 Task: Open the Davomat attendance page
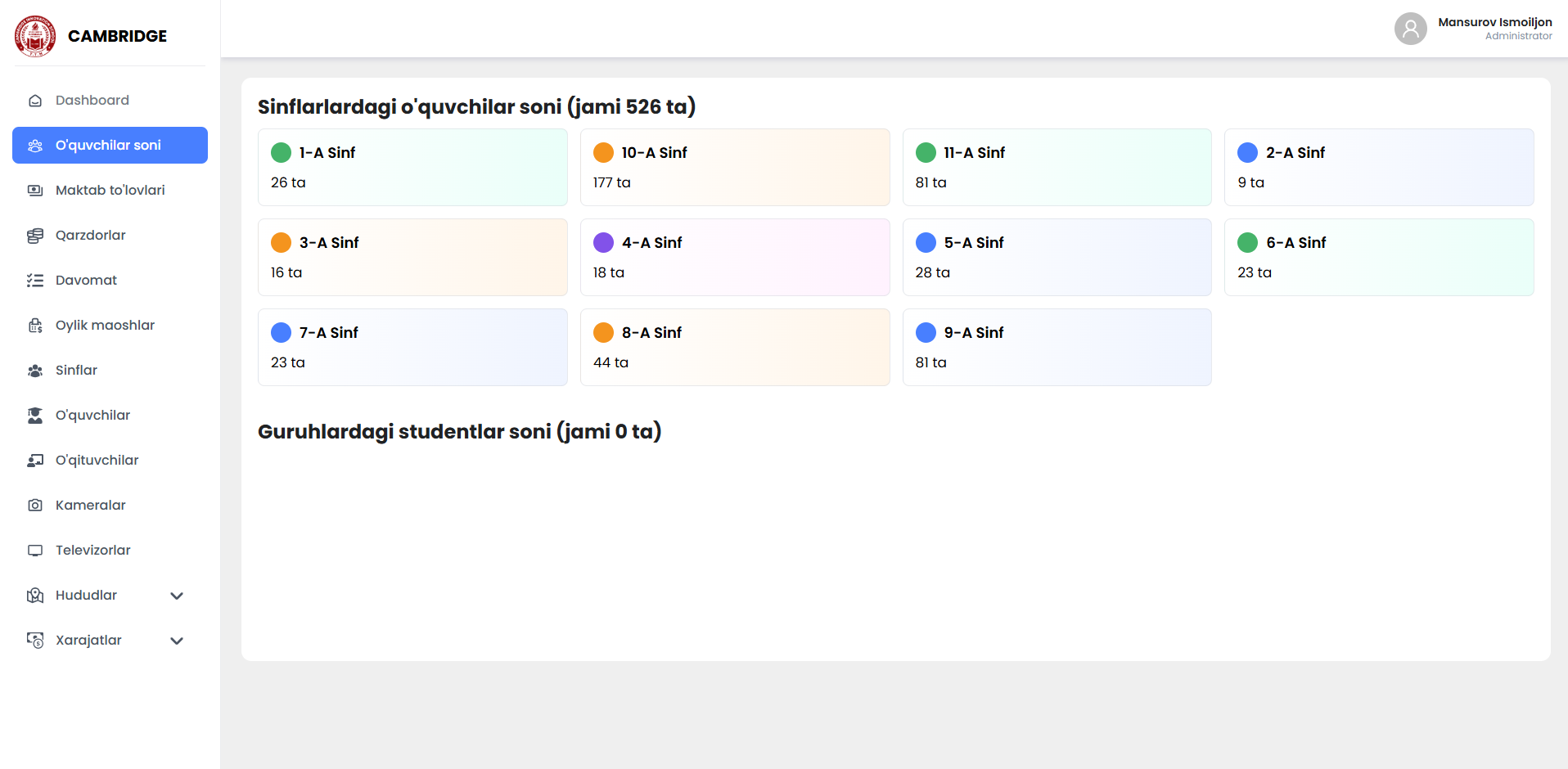pyautogui.click(x=110, y=280)
